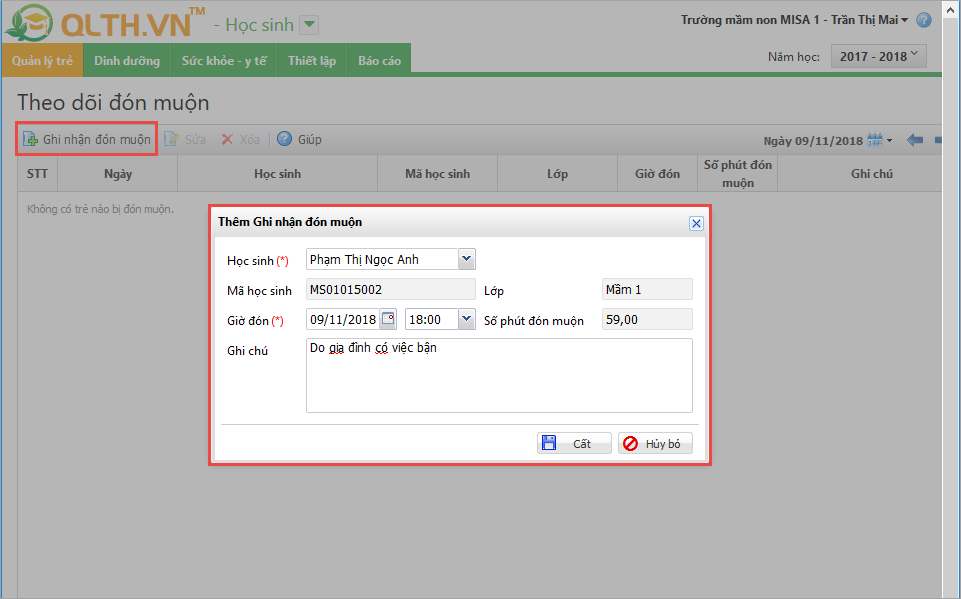Click the Số phút đón muộn field 59,00
The width and height of the screenshot is (961, 599).
(647, 319)
